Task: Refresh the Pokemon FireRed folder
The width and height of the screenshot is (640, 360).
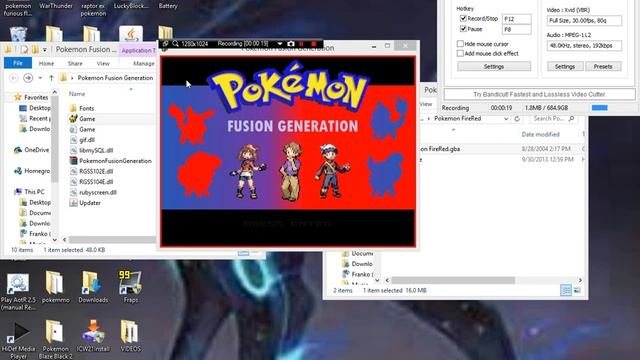Action: [x=517, y=119]
